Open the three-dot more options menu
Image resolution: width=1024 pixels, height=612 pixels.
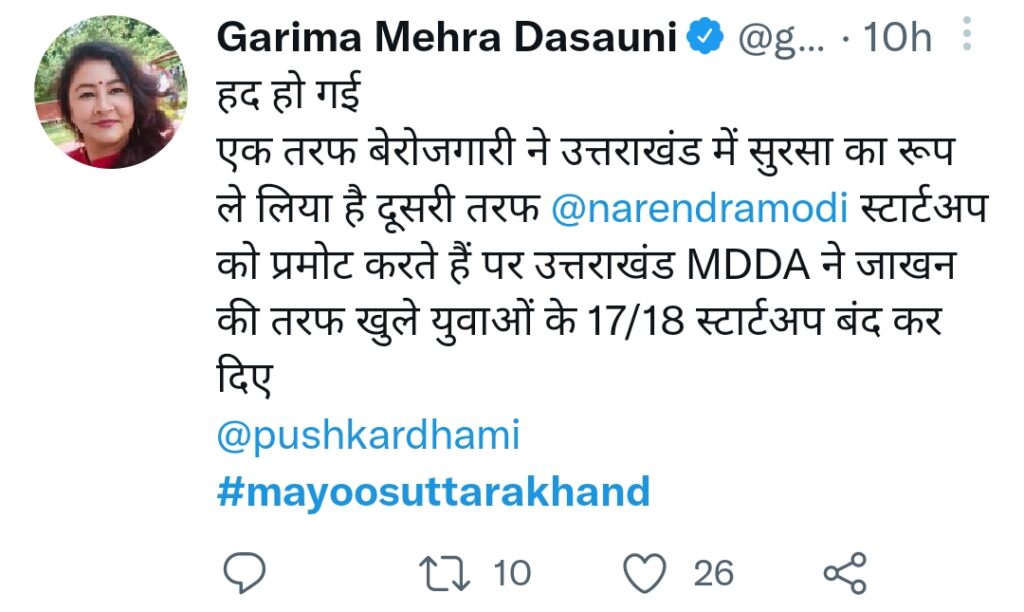click(966, 37)
